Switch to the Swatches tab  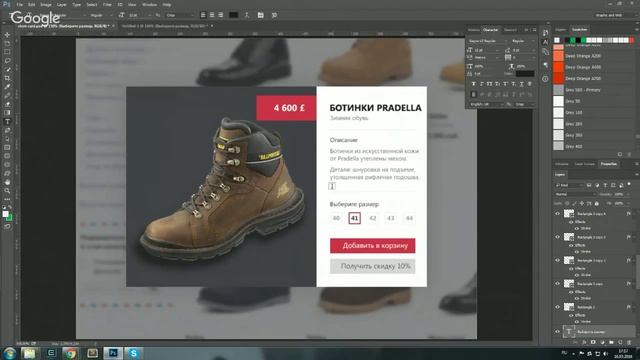click(x=579, y=30)
